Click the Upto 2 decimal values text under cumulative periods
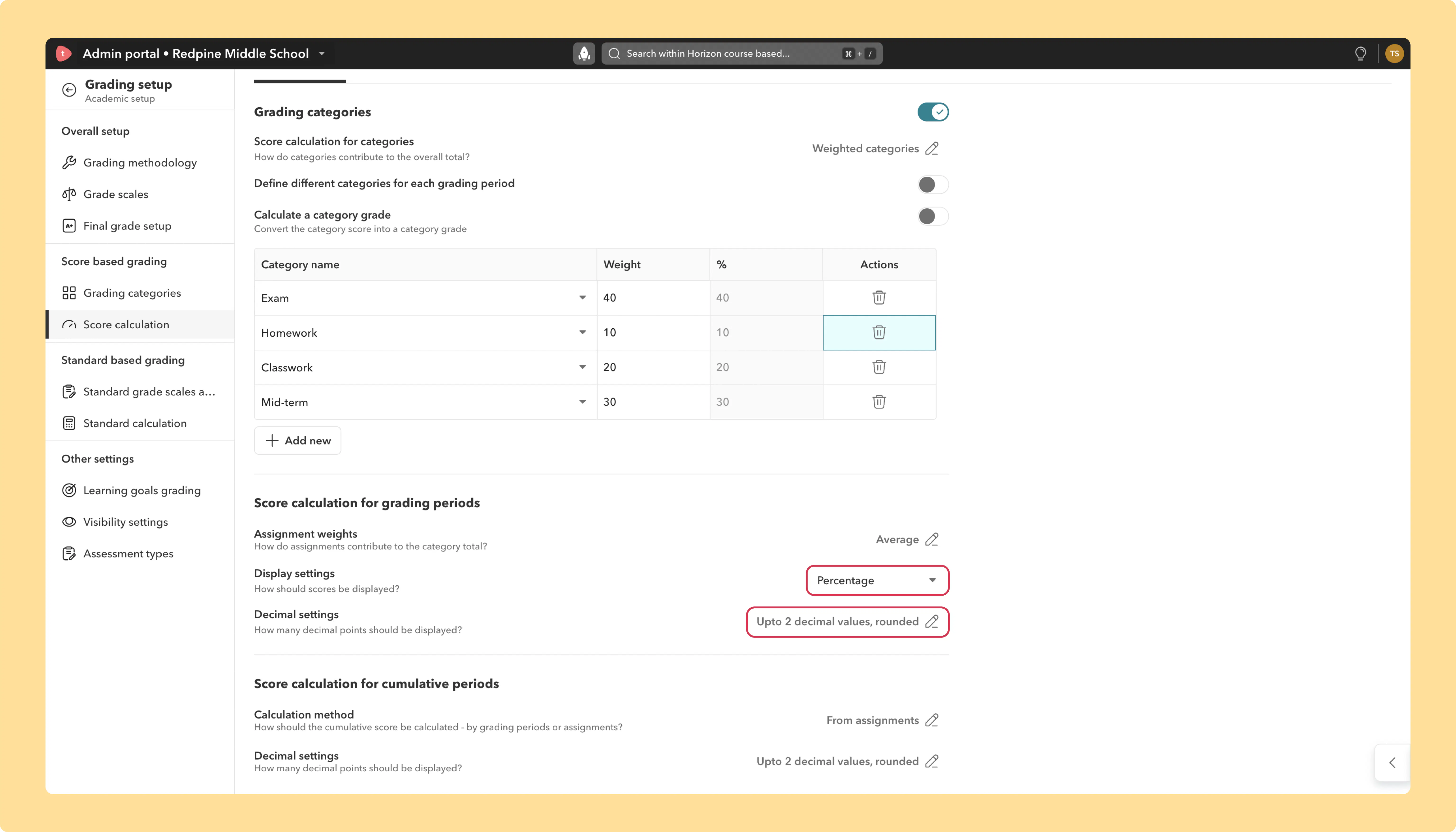Viewport: 1456px width, 832px height. tap(837, 761)
